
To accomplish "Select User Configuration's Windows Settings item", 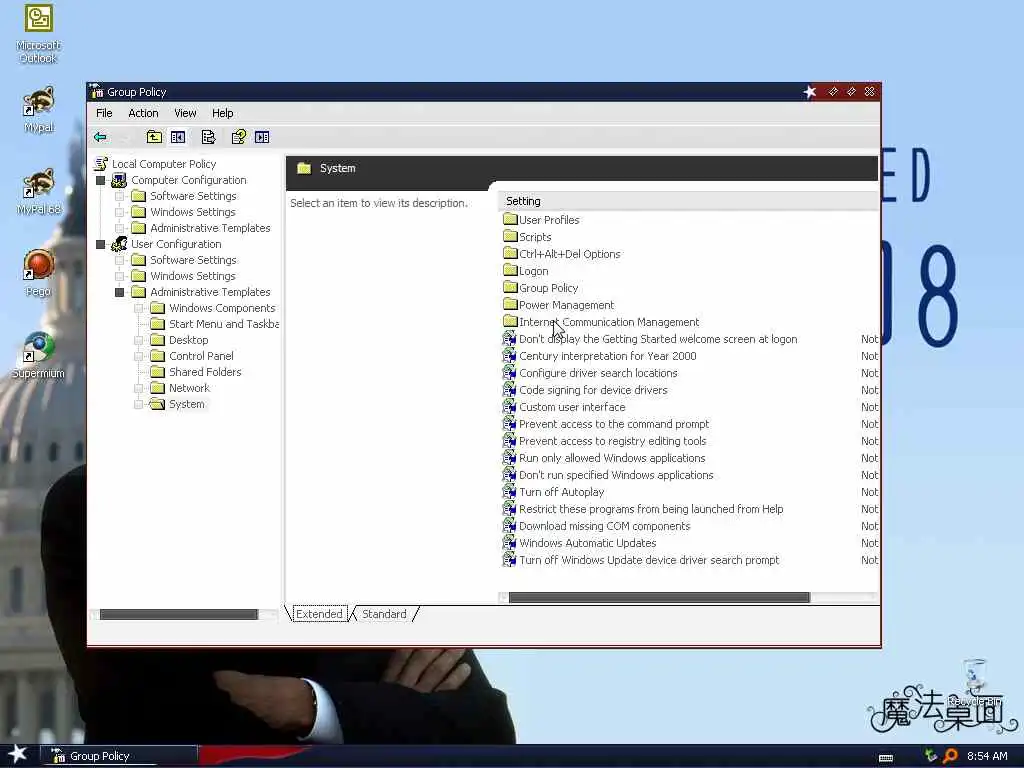I will [184, 276].
